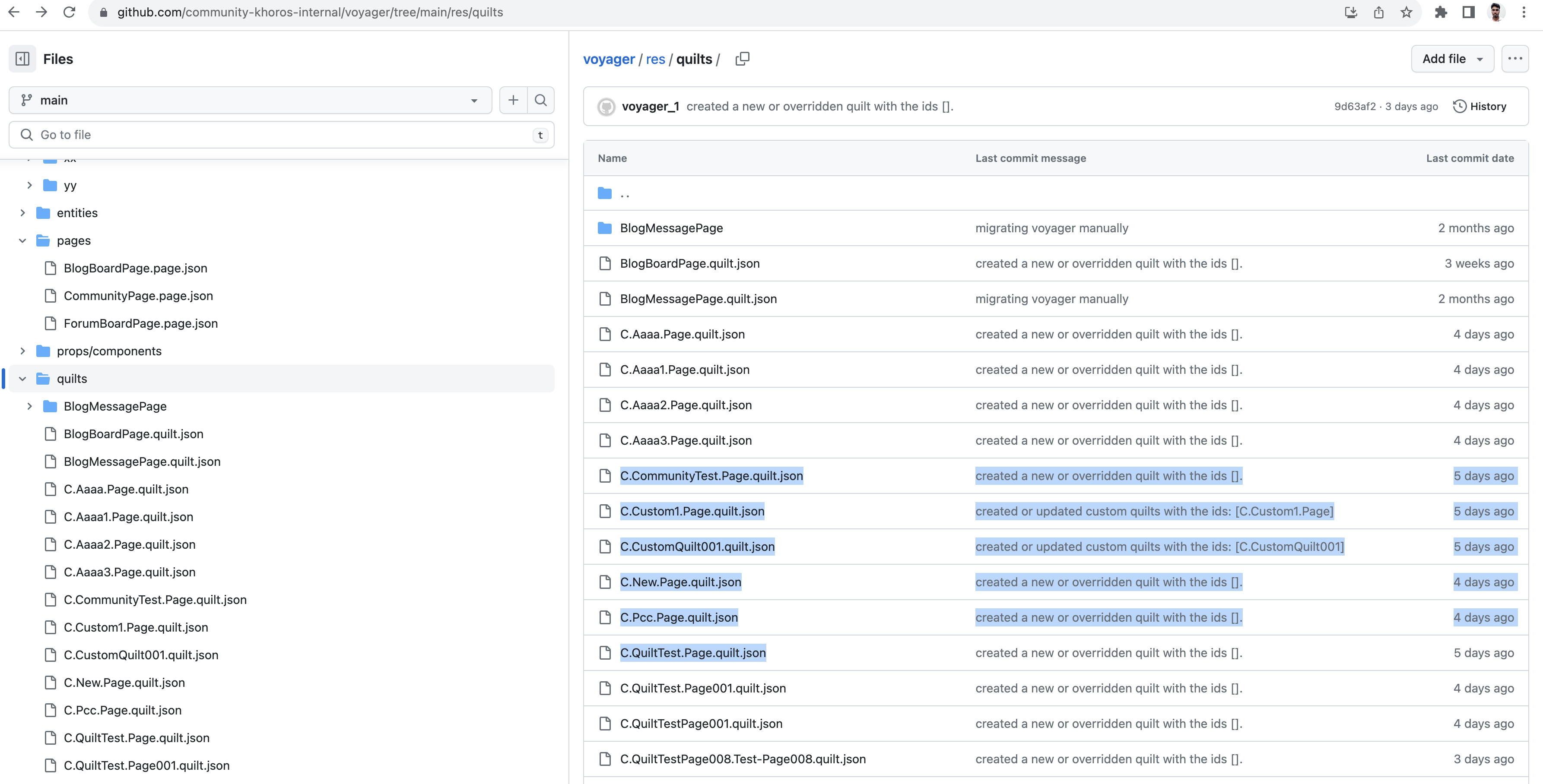
Task: Select C.Pcc.Page.quilt.json in tree
Action: (122, 710)
